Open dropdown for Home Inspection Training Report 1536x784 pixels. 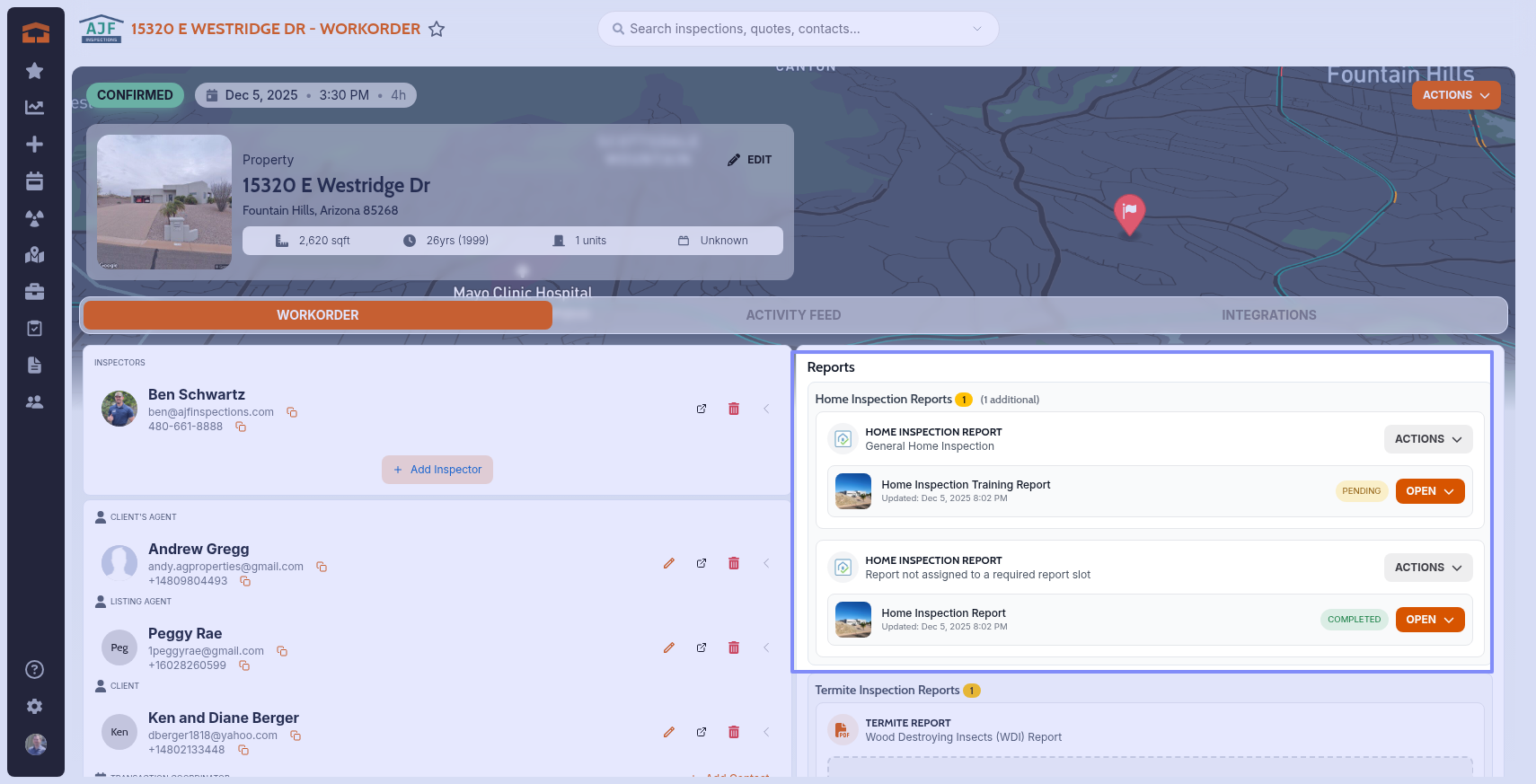1429,491
